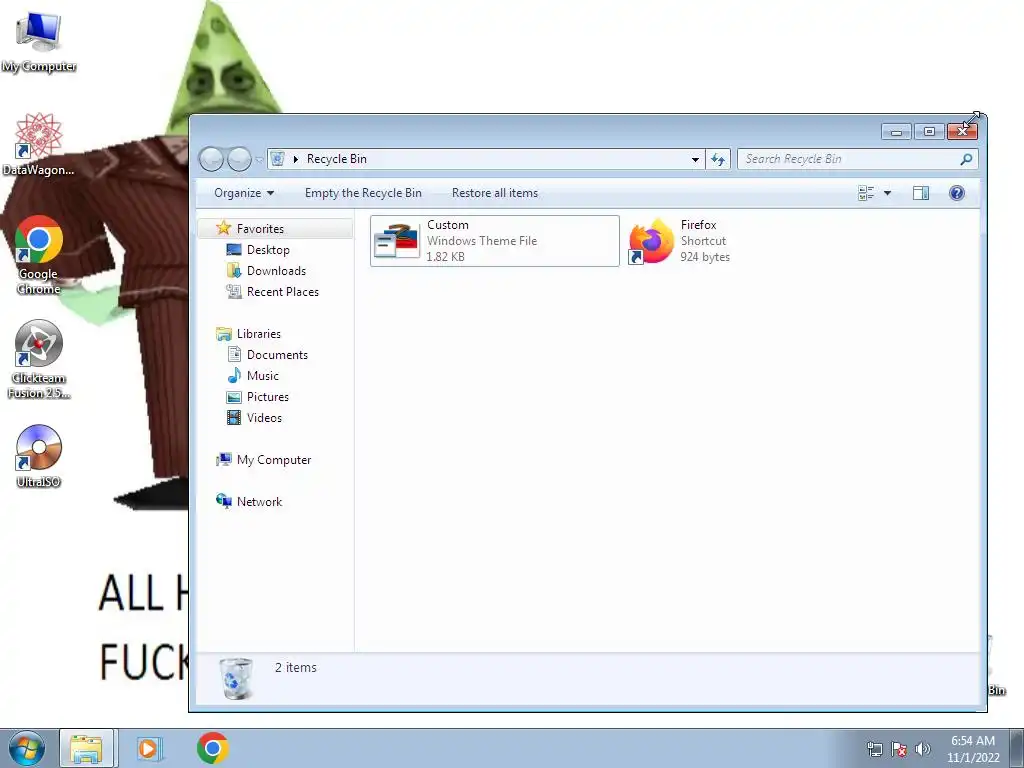Click Show desktop button at taskbar end
1024x768 pixels.
1017,748
